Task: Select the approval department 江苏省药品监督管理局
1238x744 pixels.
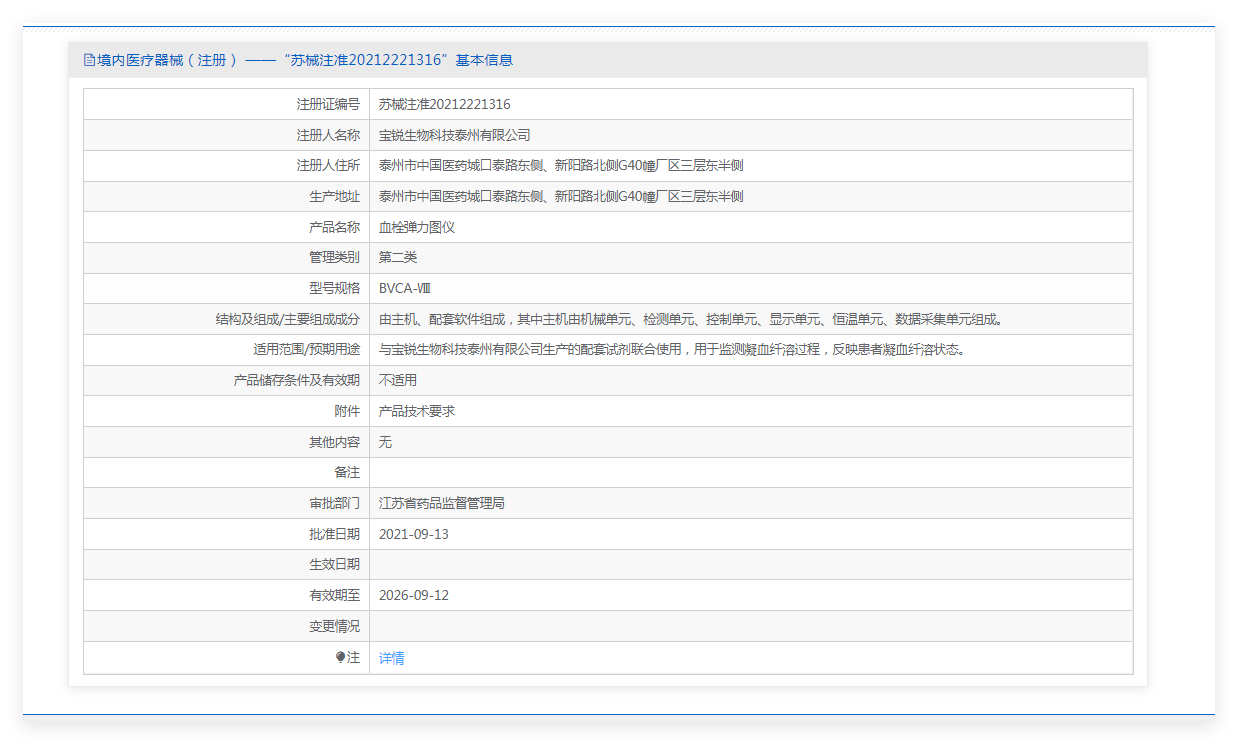Action: 442,503
